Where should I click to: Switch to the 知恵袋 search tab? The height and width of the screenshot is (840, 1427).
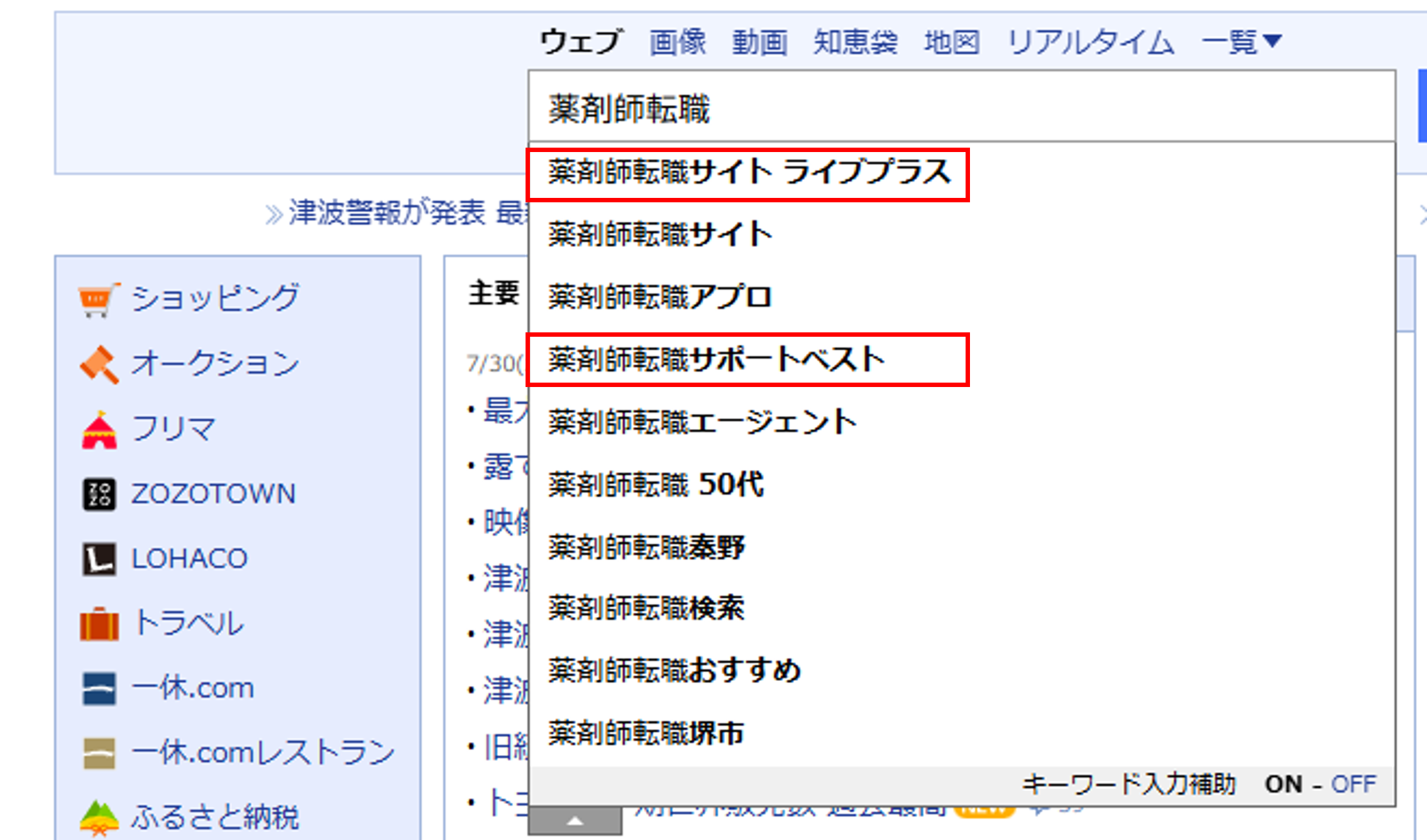856,42
